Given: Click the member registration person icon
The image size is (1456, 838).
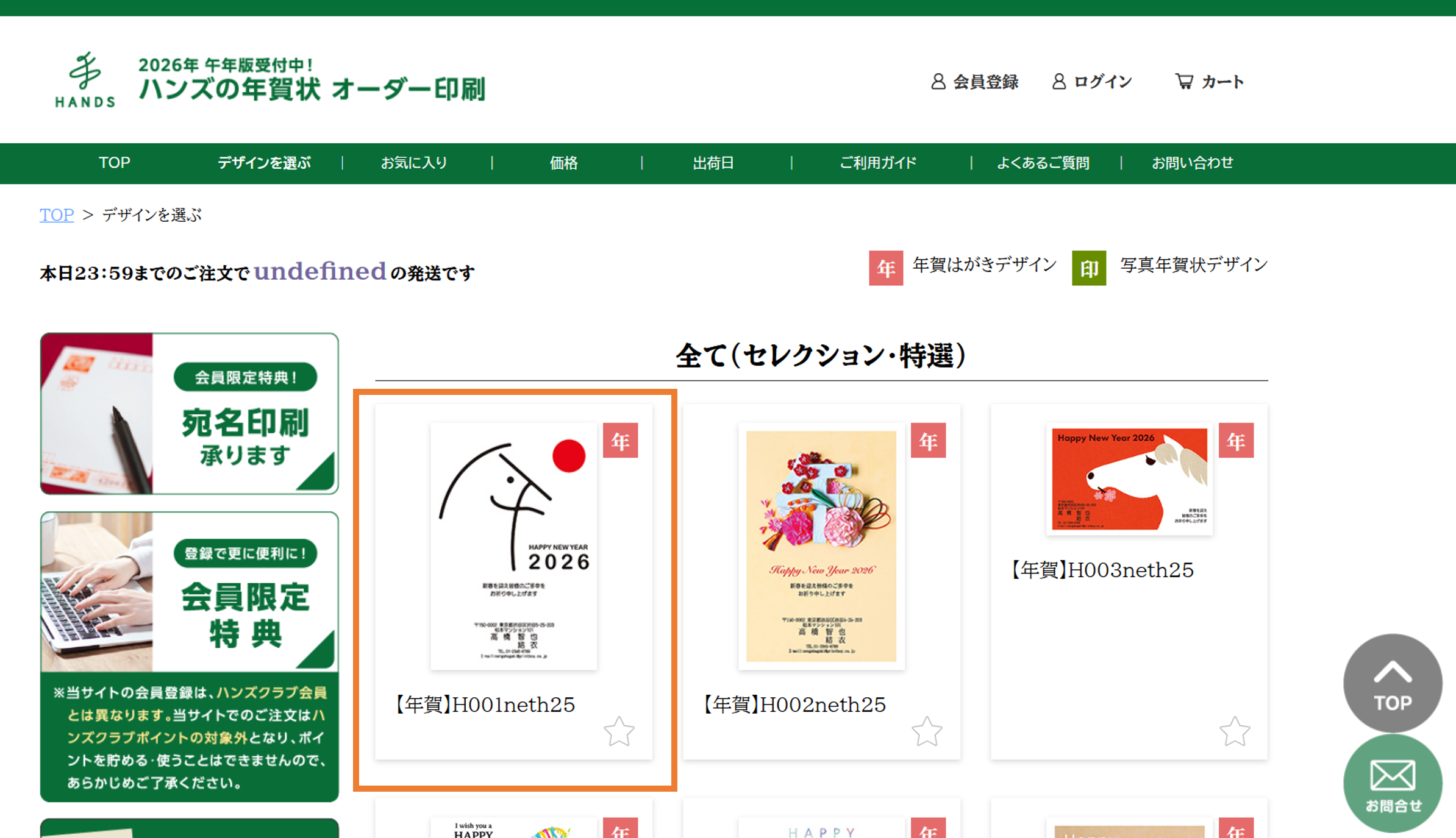Looking at the screenshot, I should tap(938, 81).
